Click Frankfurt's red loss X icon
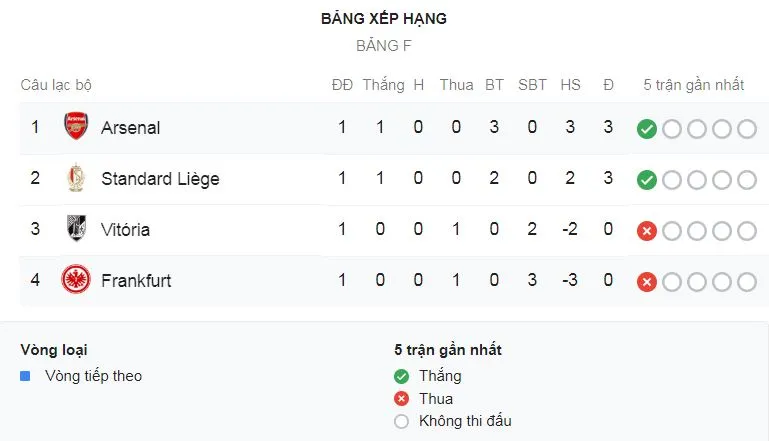Viewport: 769px width, 441px height. click(x=647, y=281)
